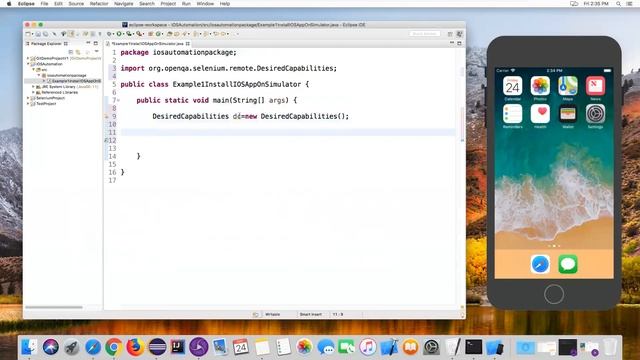This screenshot has height=360, width=640.
Task: Click the New Java Package toolbar icon
Action: [x=151, y=34]
